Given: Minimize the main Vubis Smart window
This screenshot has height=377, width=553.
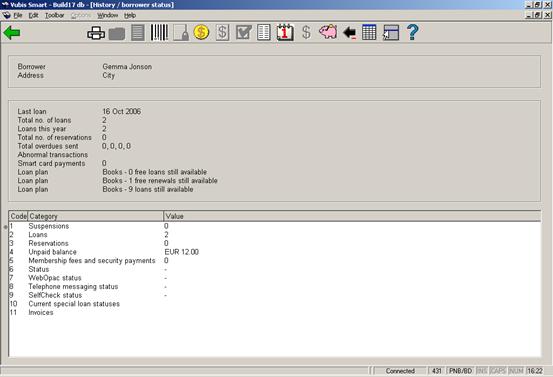Looking at the screenshot, I should (529, 5).
